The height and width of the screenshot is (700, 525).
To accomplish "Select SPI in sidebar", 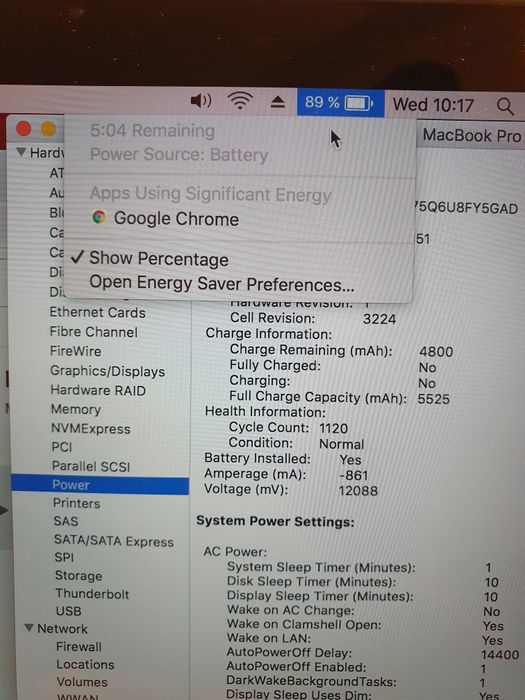I will point(64,557).
